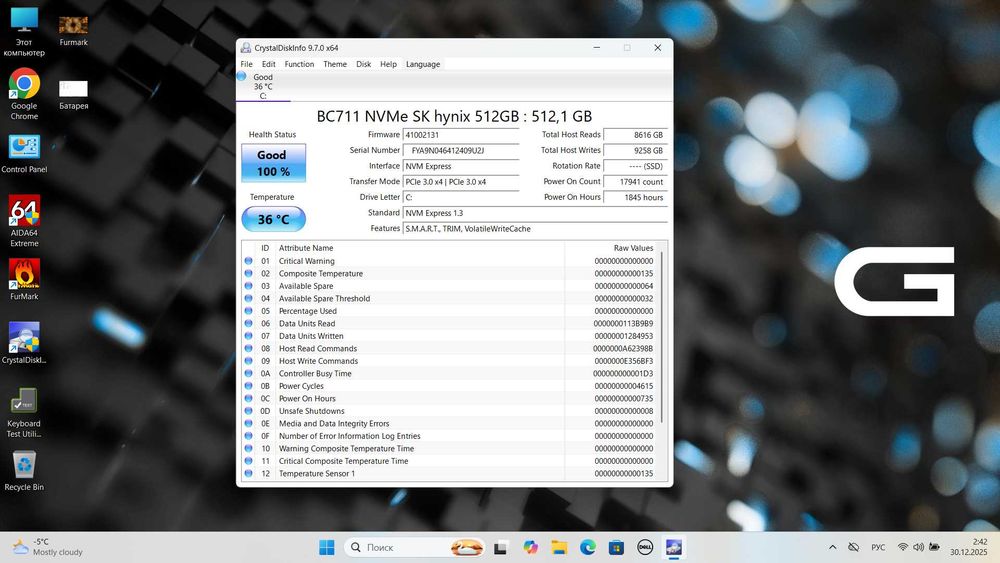Image resolution: width=1000 pixels, height=563 pixels.
Task: Open the Help menu
Action: pos(388,64)
